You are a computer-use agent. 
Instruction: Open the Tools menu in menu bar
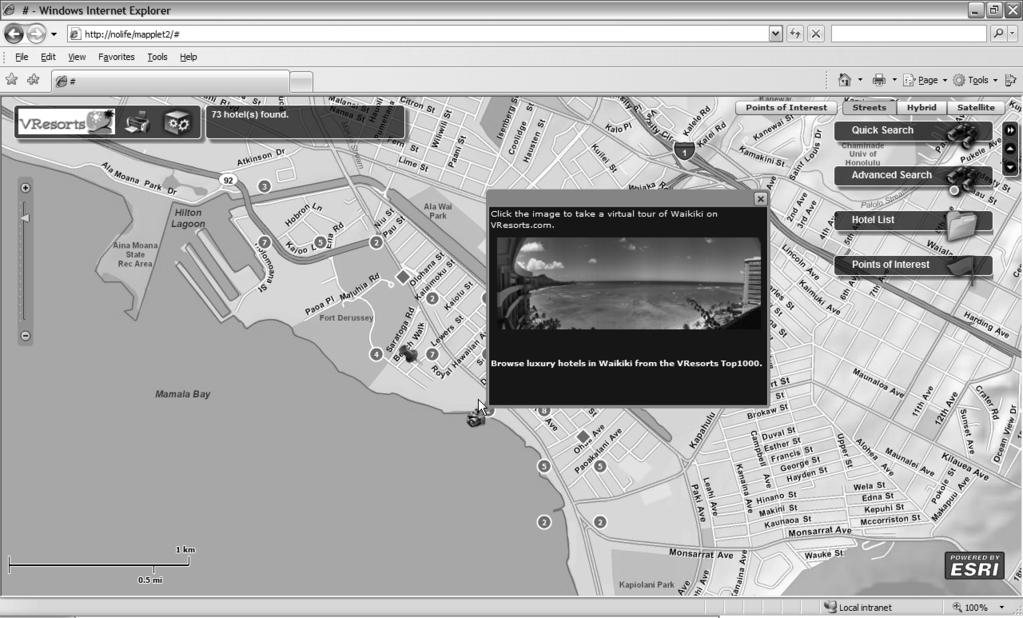point(157,57)
